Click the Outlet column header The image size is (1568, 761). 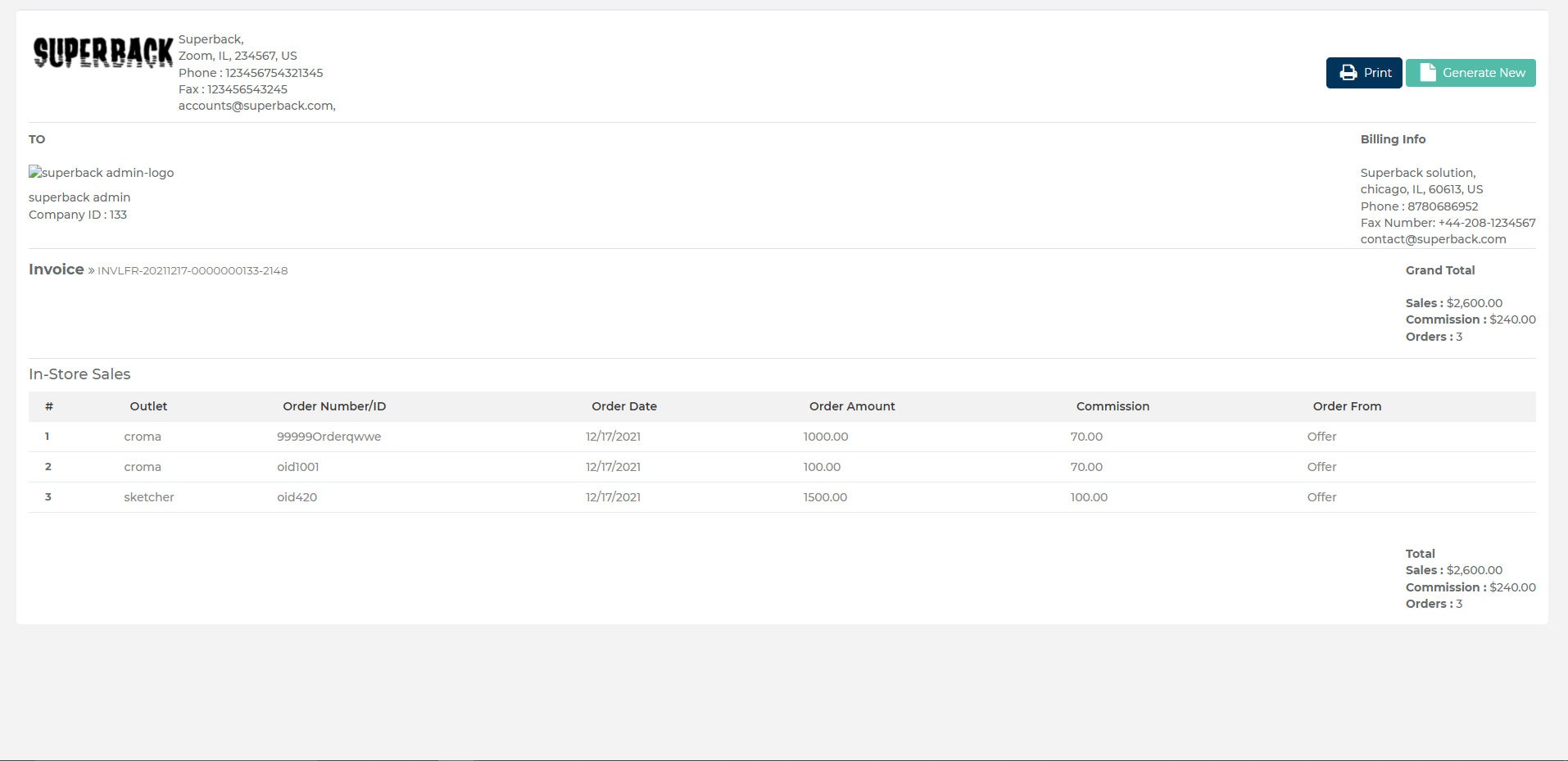pyautogui.click(x=148, y=406)
